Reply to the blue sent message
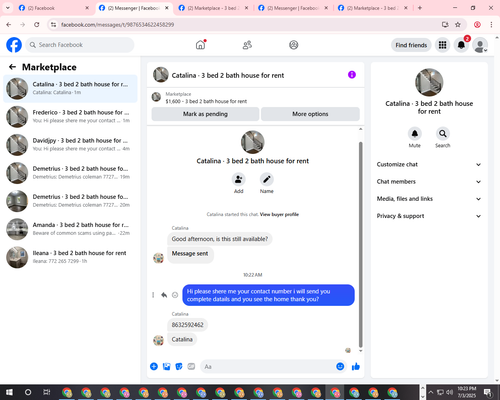This screenshot has height=400, width=500. [x=164, y=295]
